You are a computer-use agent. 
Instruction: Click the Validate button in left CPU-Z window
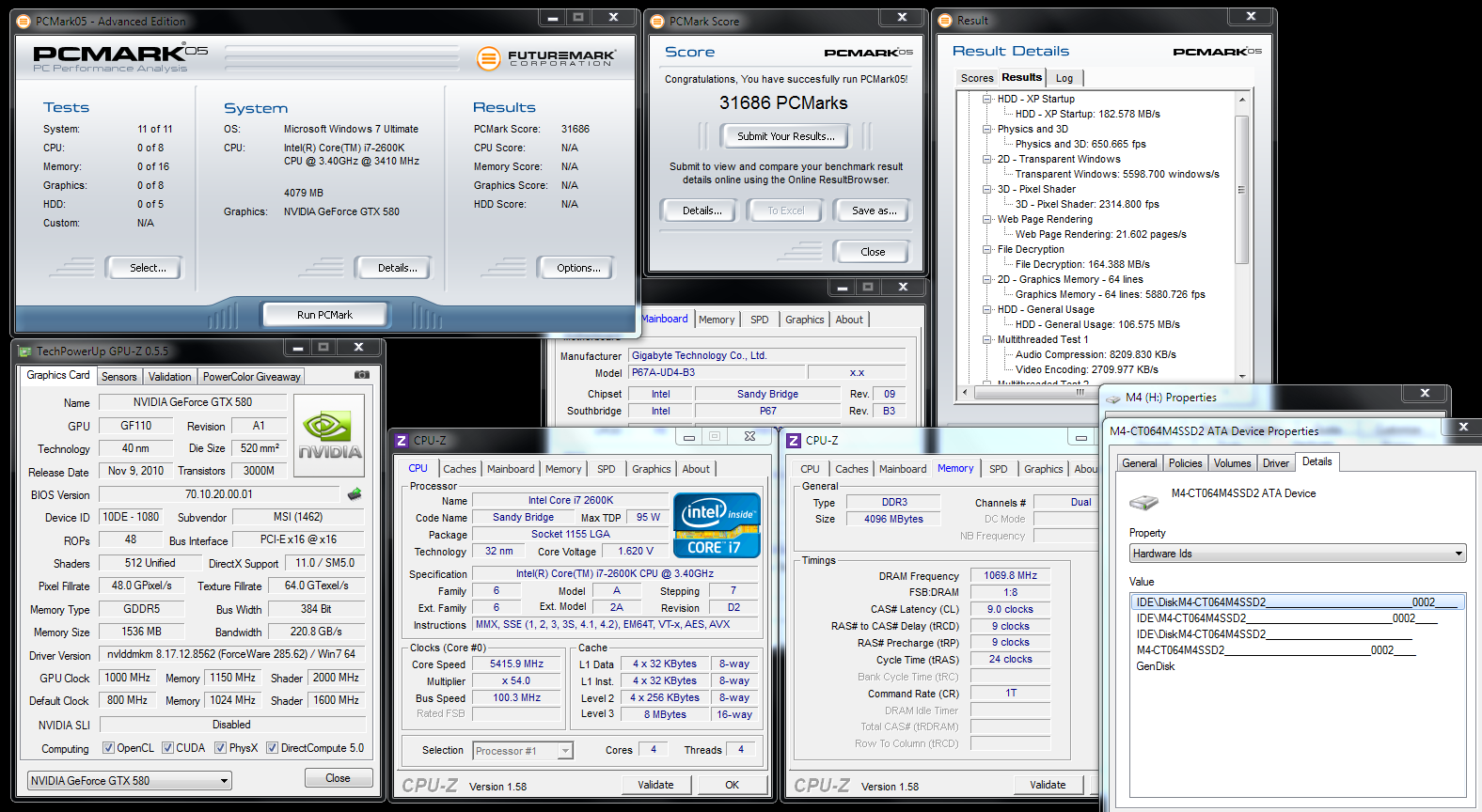coord(655,785)
